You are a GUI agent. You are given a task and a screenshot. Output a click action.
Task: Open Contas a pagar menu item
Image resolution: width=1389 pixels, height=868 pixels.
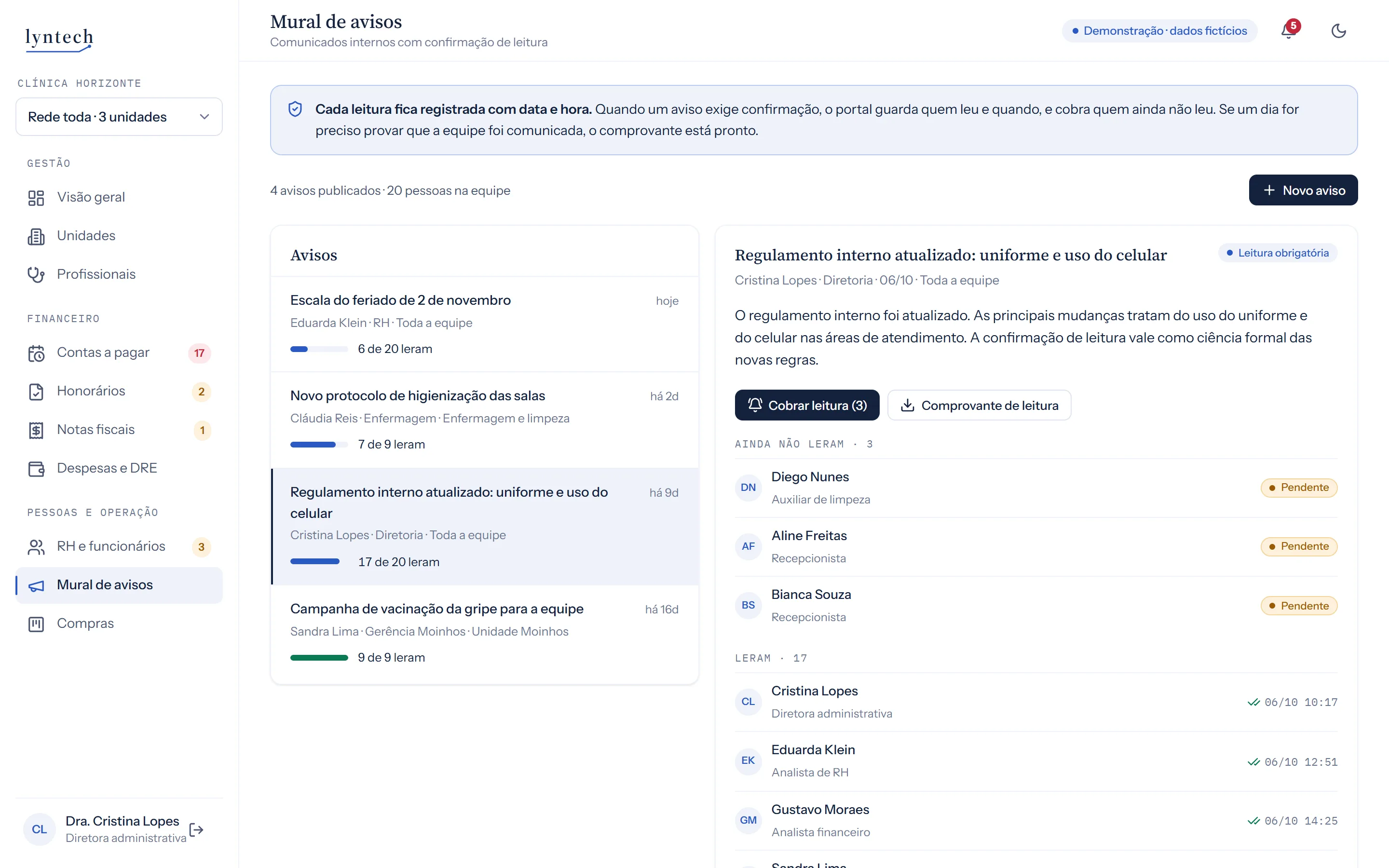tap(119, 353)
